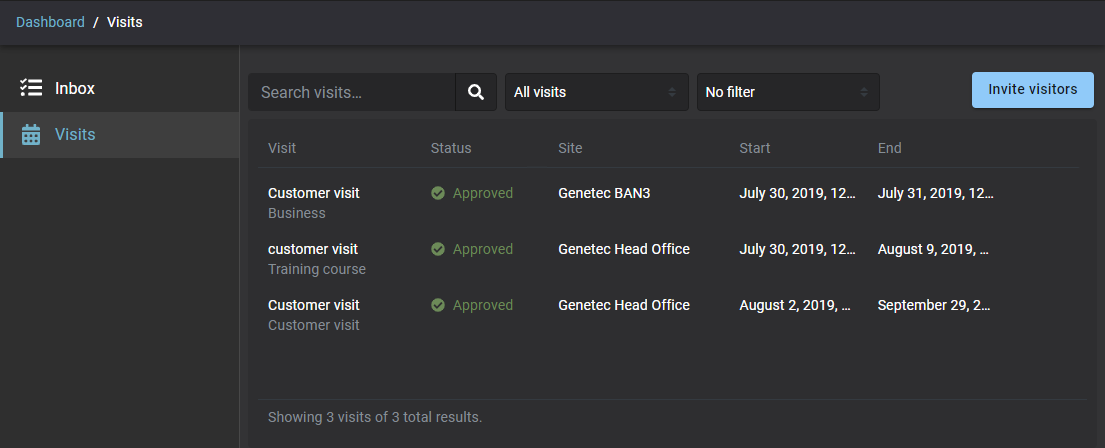Click the approved checkmark on the third visit row
Screen dimensions: 1105x448
coord(438,305)
